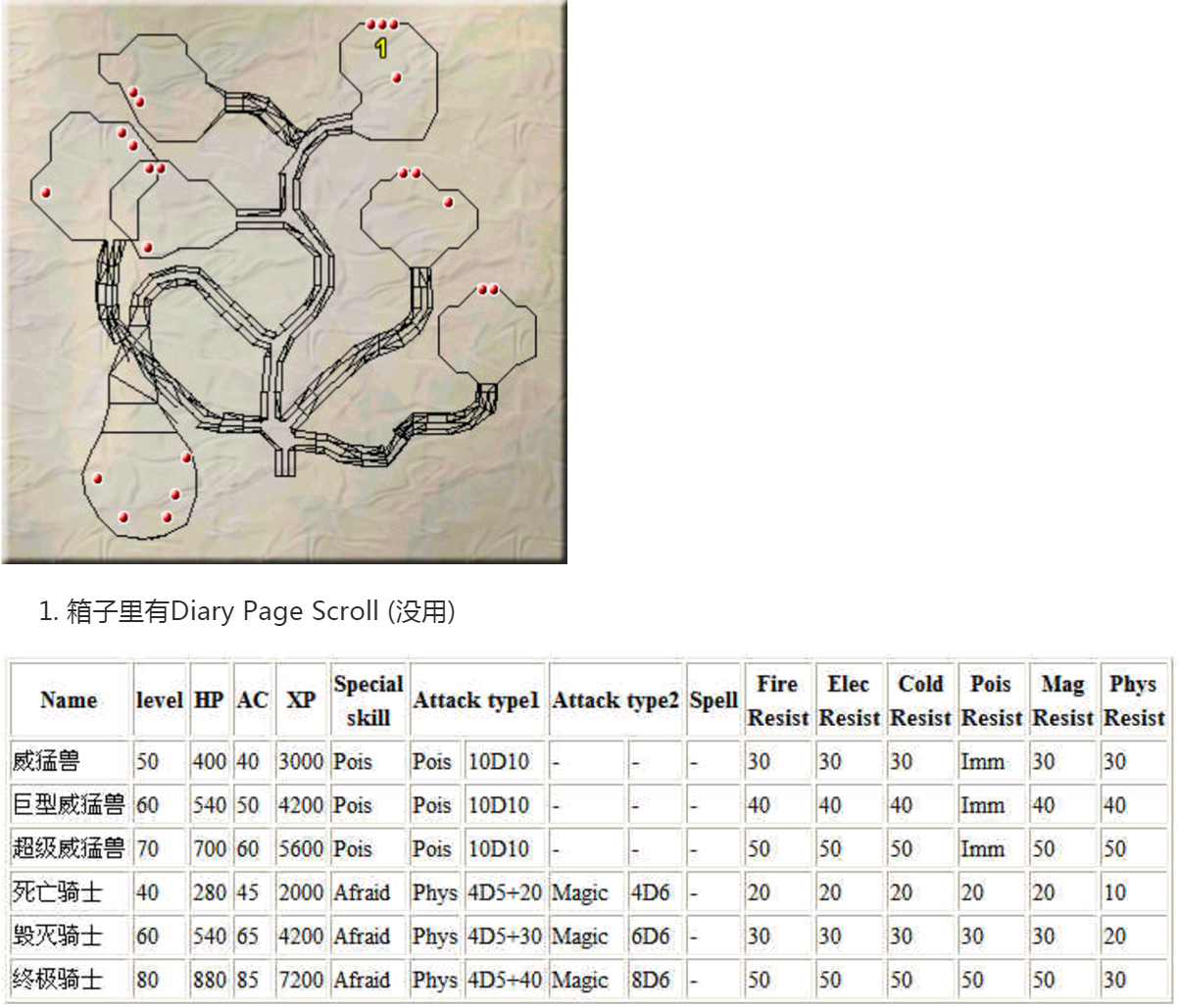The image size is (1179, 1008).
Task: Click the AC value 45
Action: (251, 892)
